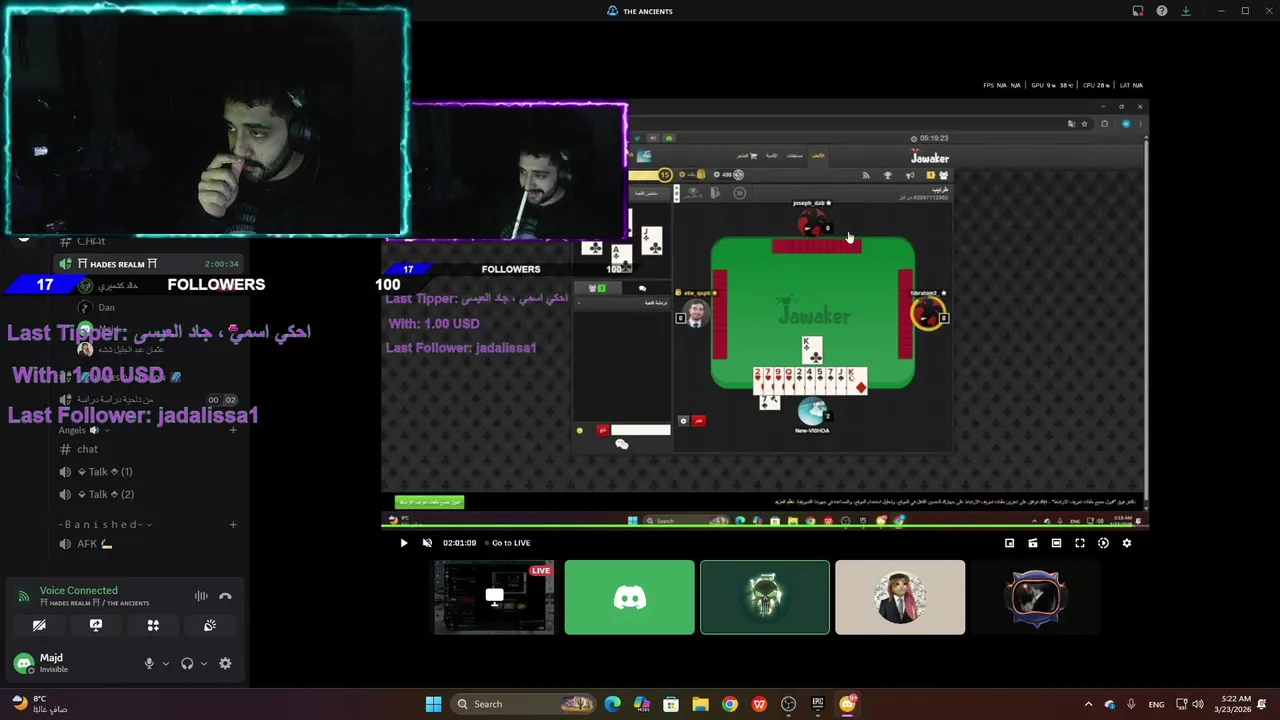
Task: Disconnect from the voice channel
Action: coord(225,596)
